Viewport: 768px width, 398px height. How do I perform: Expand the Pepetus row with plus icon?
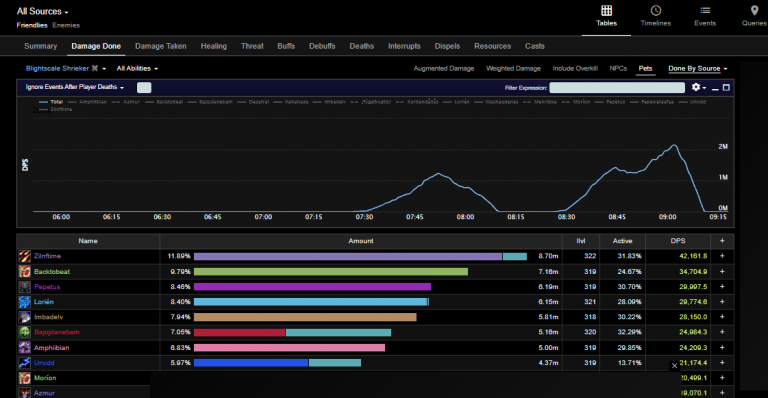722,286
